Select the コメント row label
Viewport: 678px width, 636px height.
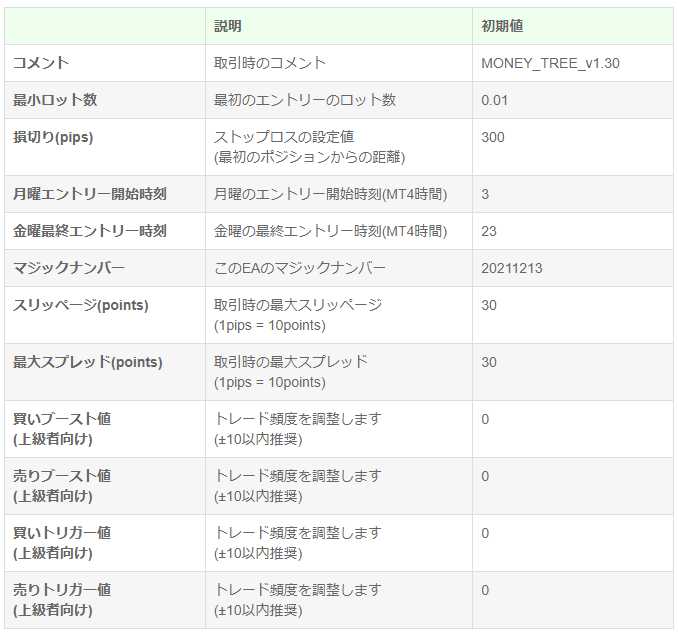(x=41, y=63)
